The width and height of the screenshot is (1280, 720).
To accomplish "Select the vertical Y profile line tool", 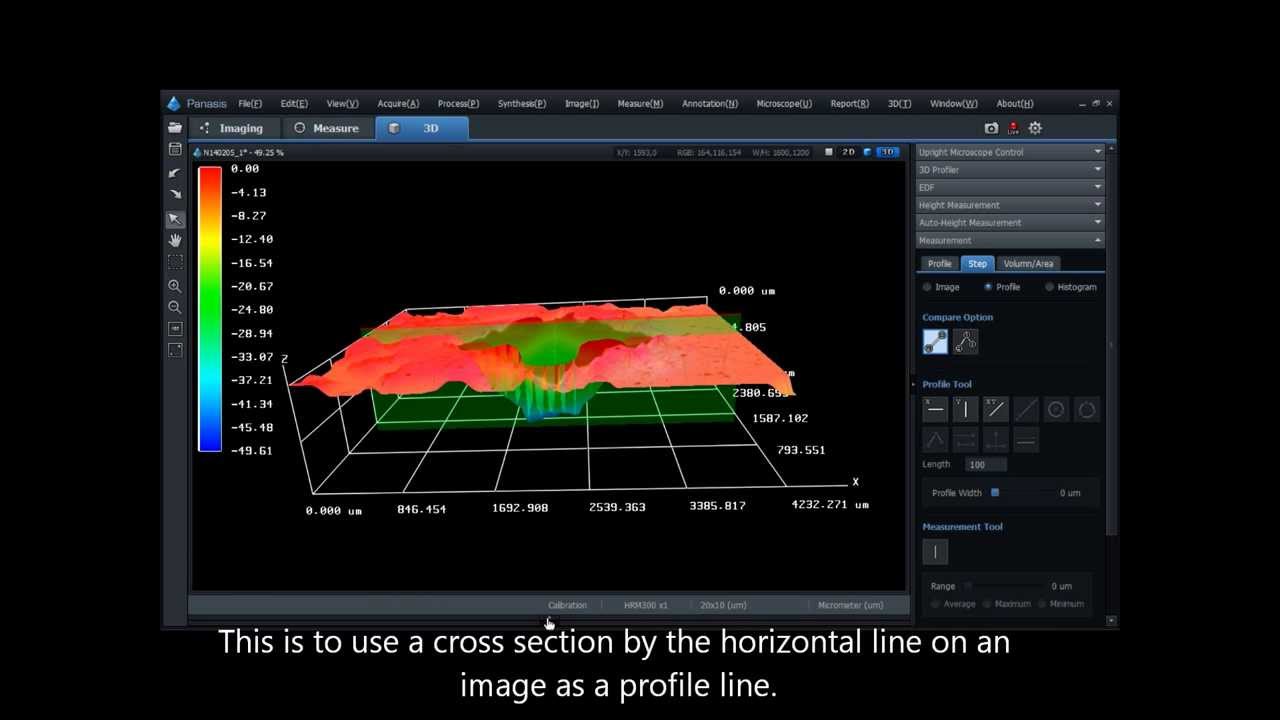I will 965,409.
